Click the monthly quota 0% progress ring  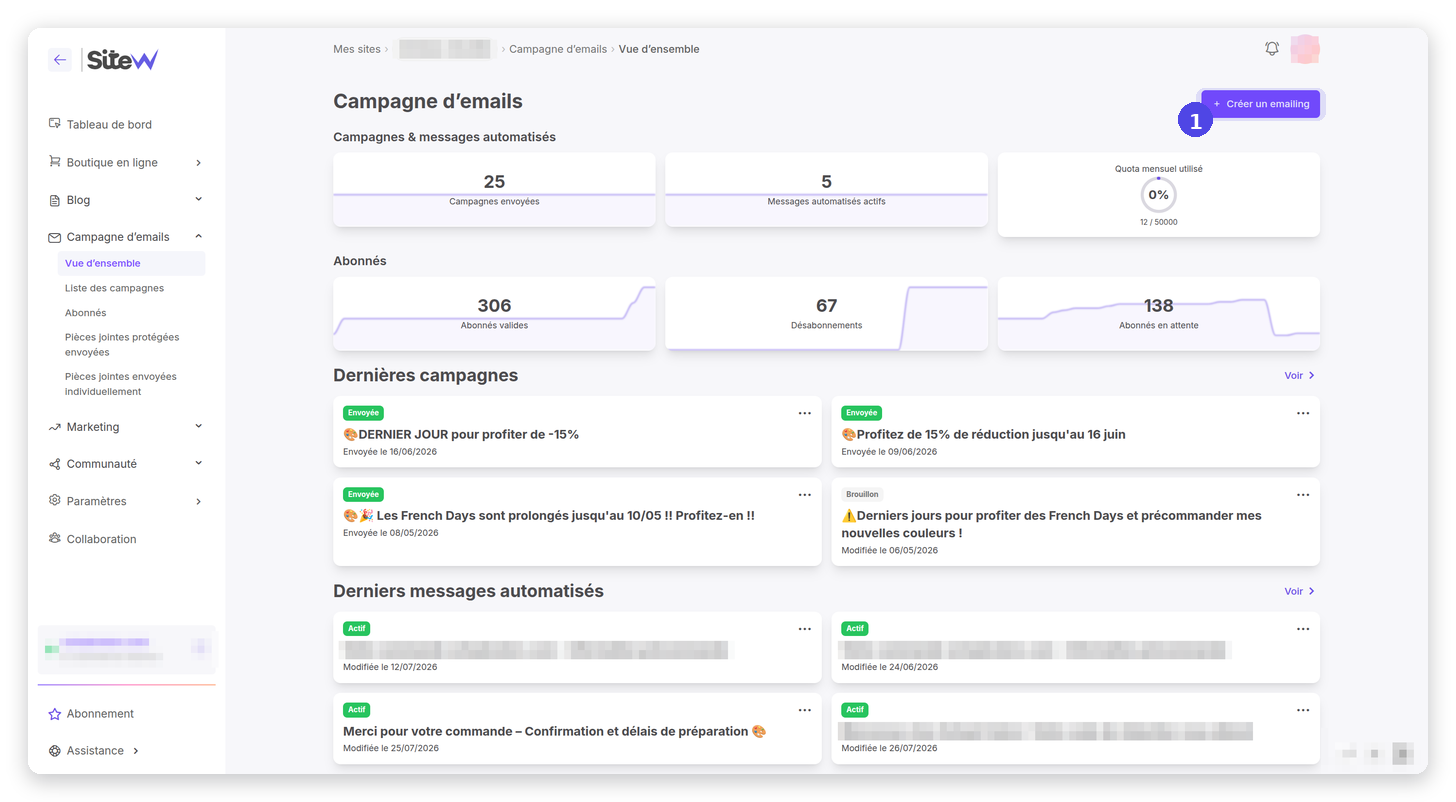(1158, 195)
